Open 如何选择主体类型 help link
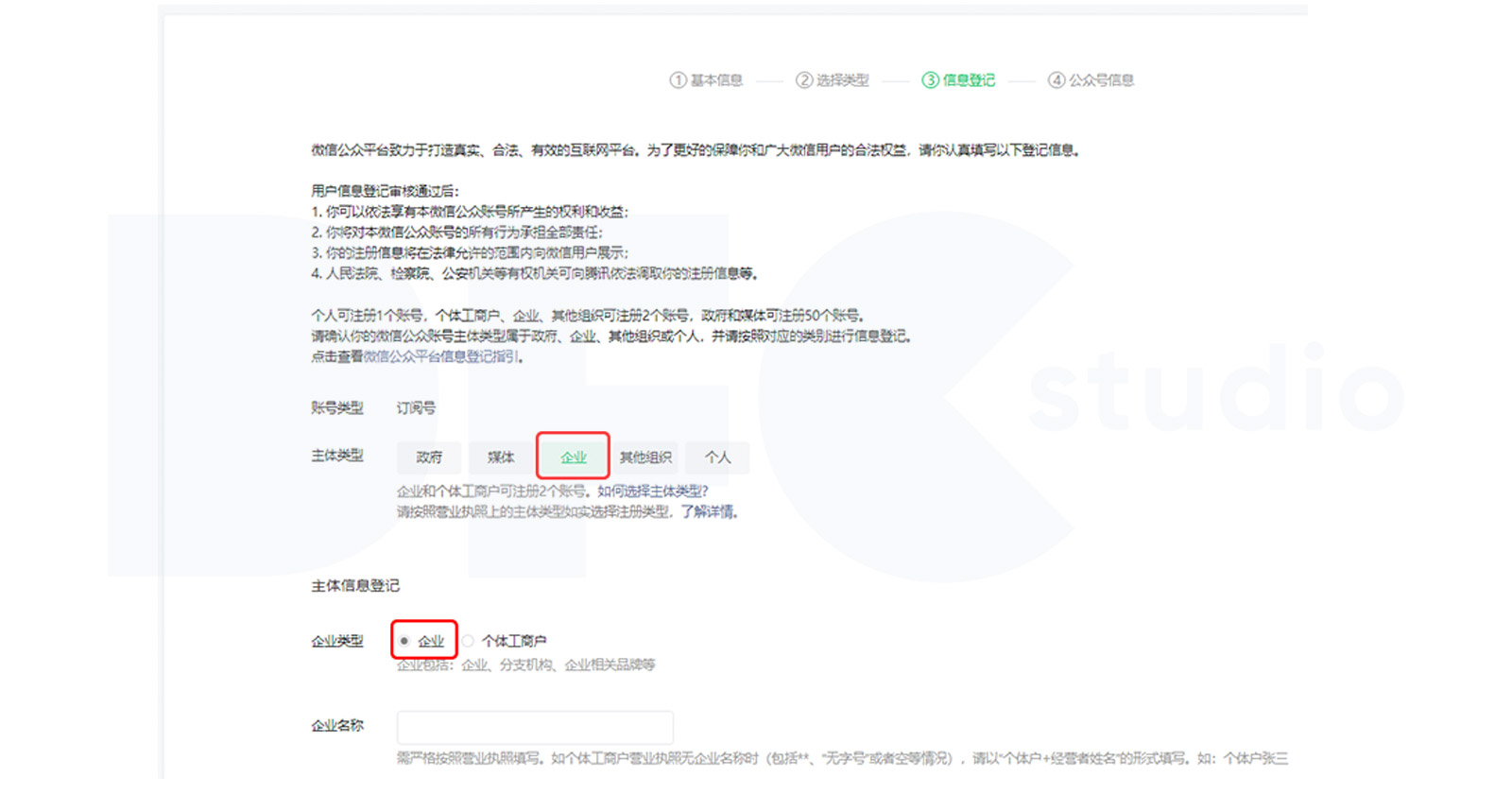The image size is (1512, 794). point(652,491)
